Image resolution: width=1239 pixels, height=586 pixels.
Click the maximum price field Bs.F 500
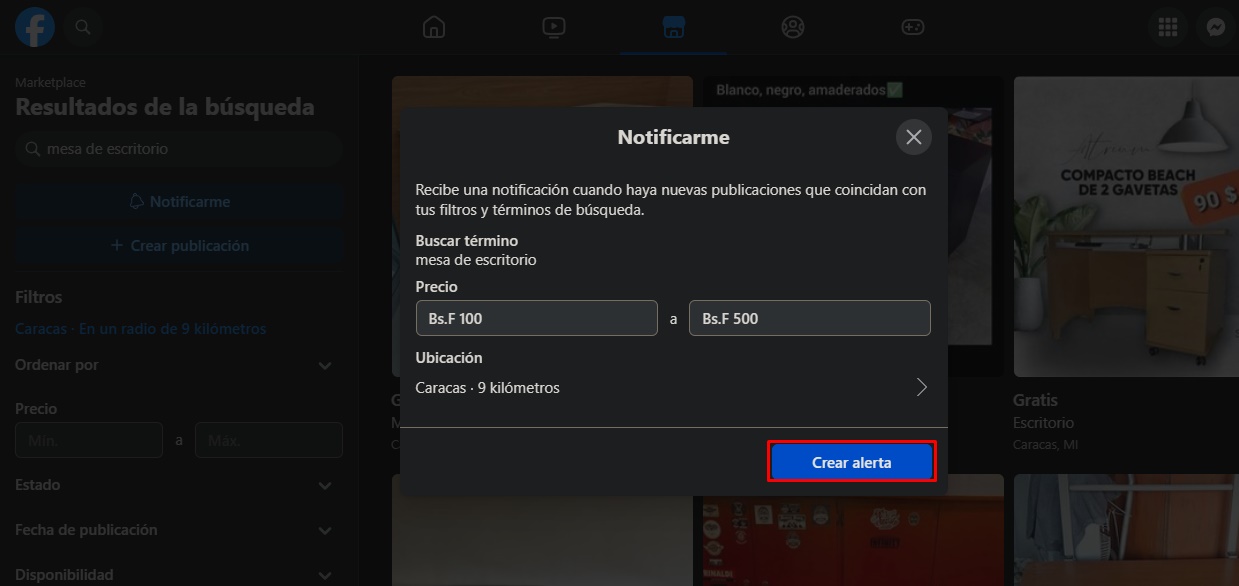[810, 318]
